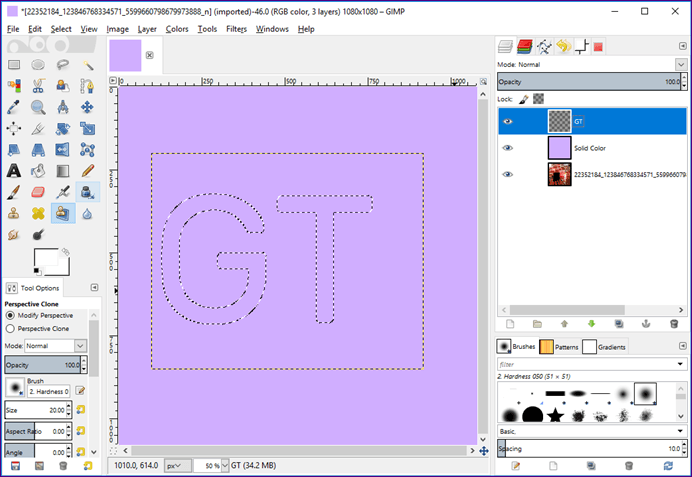Select the Clone stamp tool
This screenshot has width=692, height=477.
[x=14, y=214]
